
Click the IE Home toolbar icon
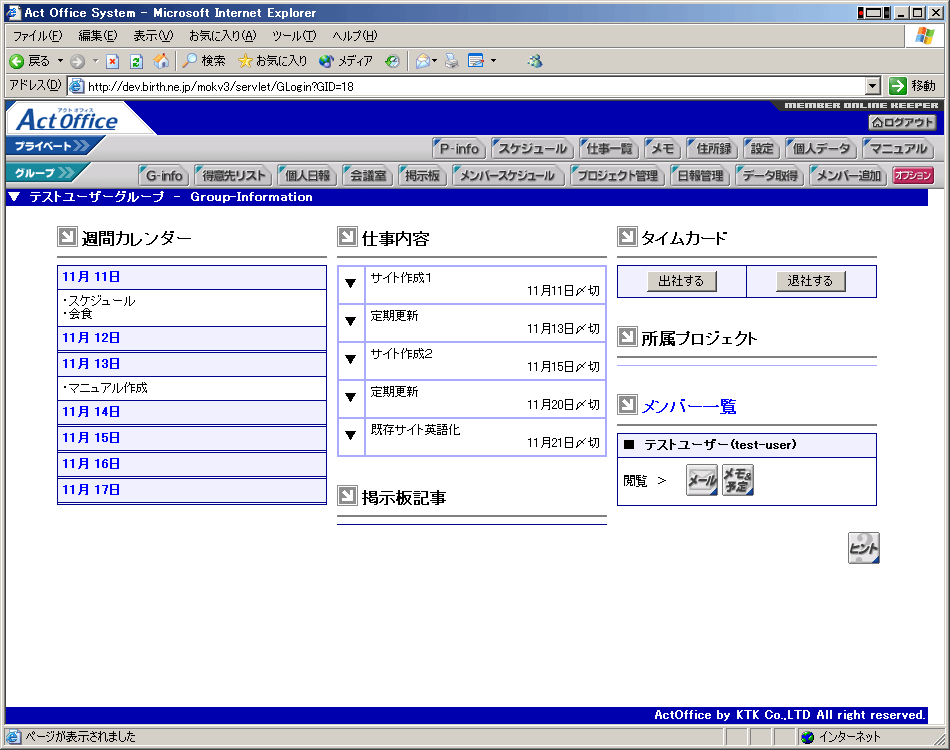(161, 61)
